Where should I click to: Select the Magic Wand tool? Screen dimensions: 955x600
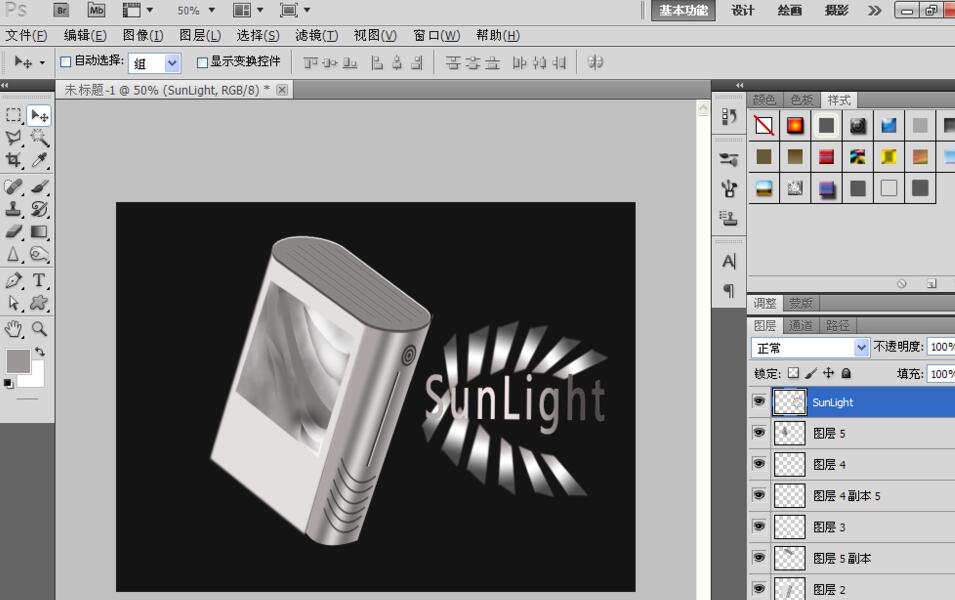[x=39, y=138]
